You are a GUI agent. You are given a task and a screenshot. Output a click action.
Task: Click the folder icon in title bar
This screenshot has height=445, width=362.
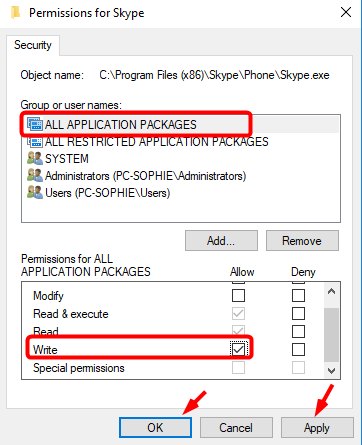[15, 13]
